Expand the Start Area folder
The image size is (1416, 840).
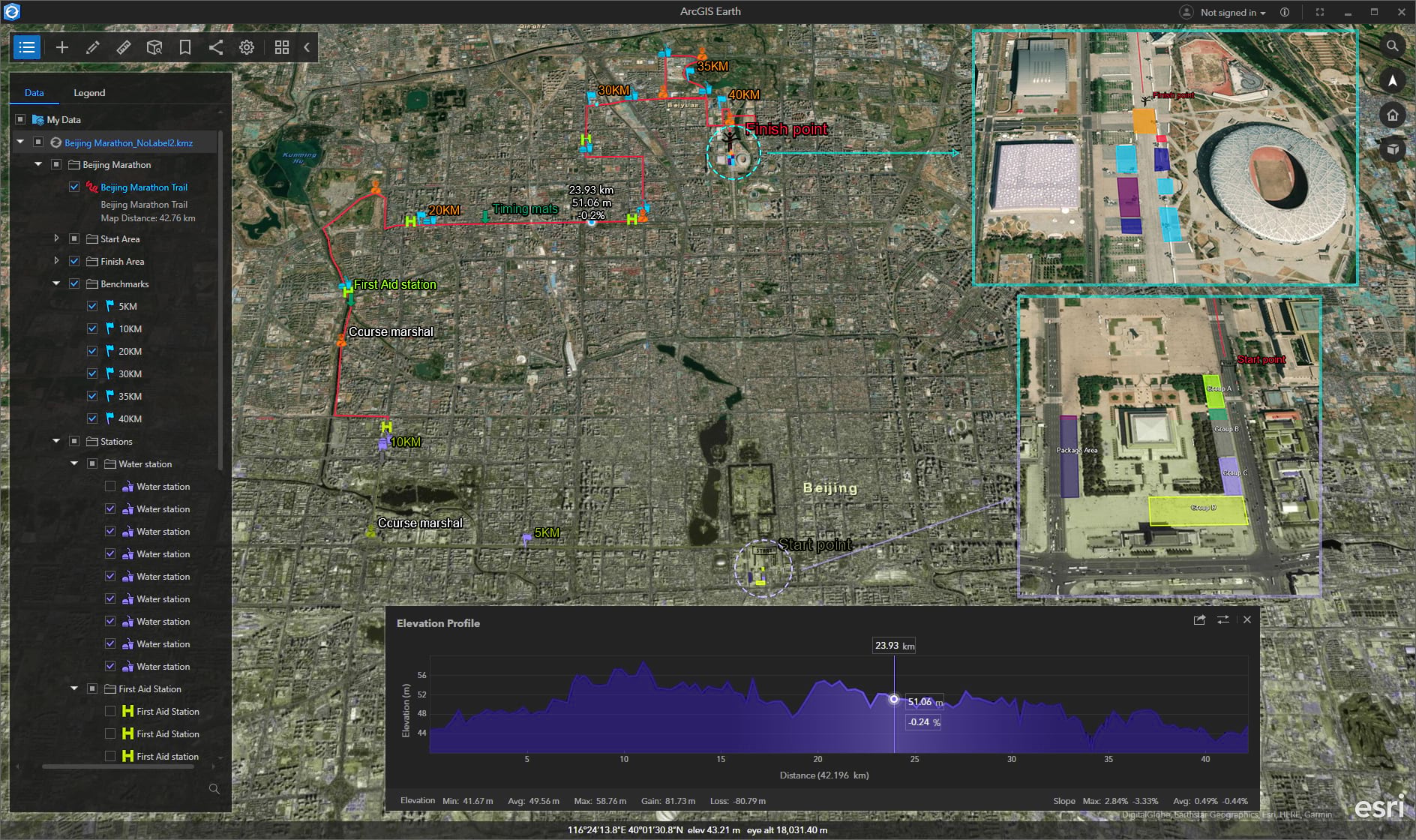pyautogui.click(x=57, y=238)
